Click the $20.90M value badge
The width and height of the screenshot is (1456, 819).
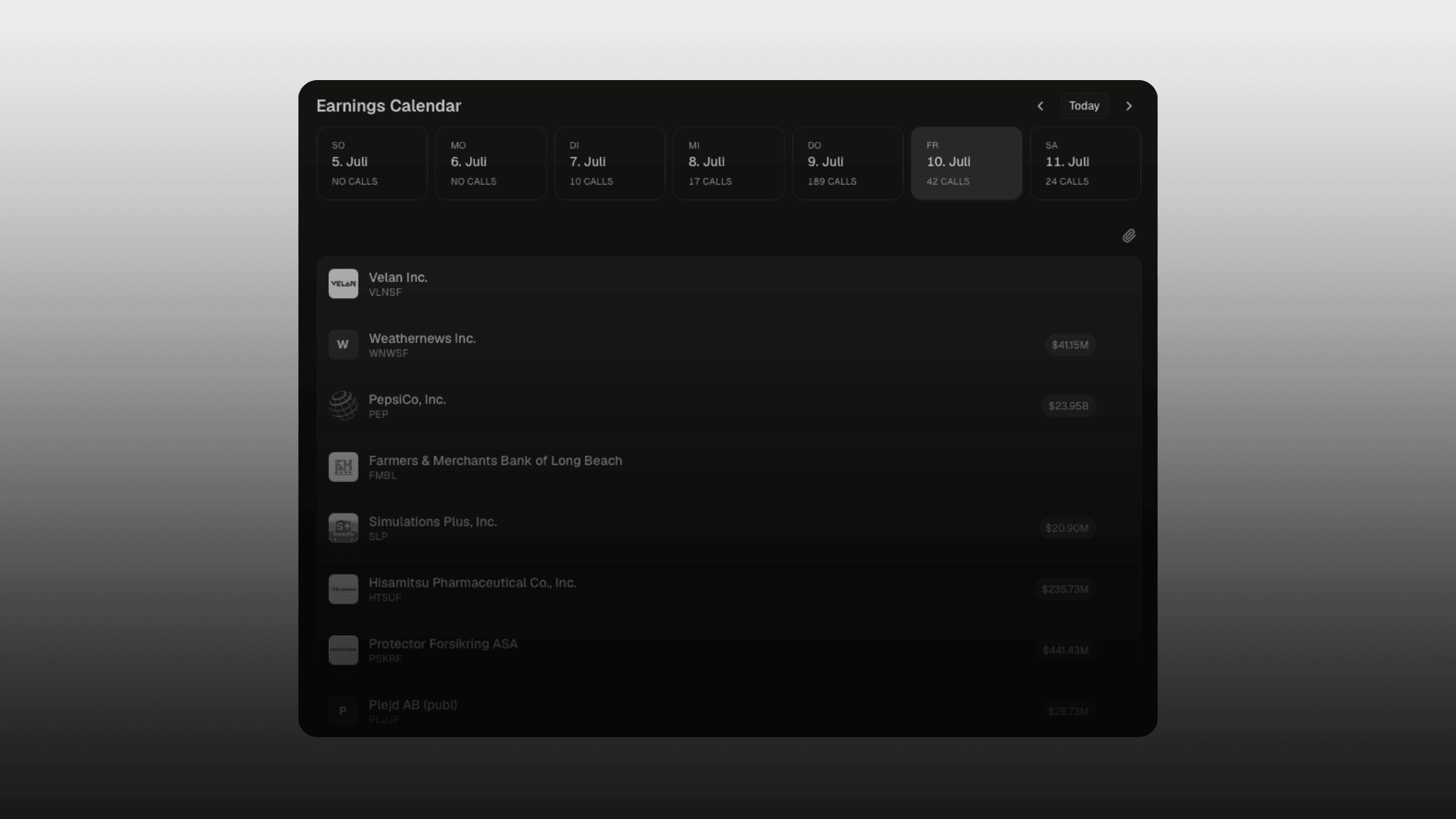(x=1067, y=528)
